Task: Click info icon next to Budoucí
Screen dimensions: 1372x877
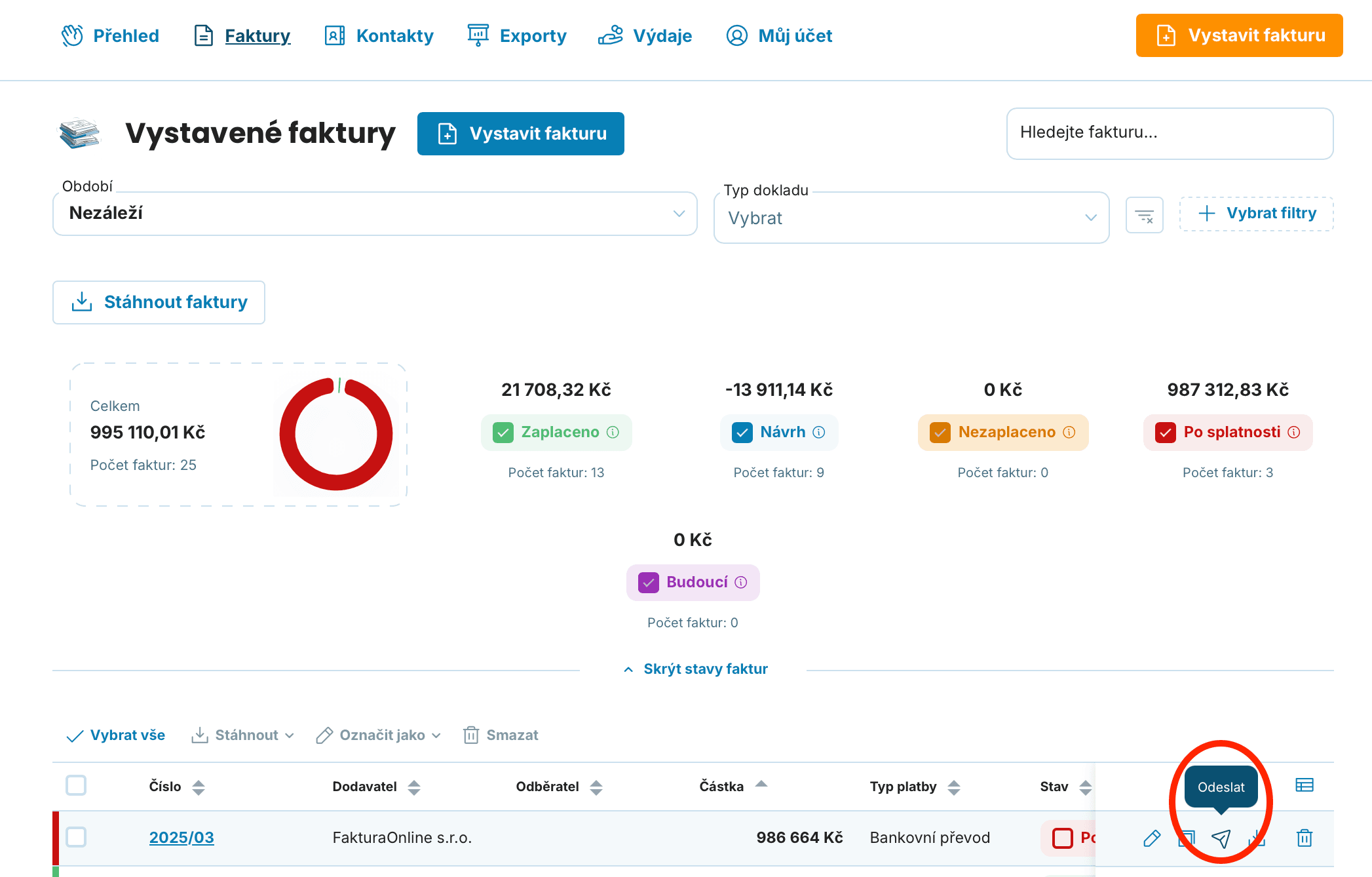Action: click(x=741, y=583)
